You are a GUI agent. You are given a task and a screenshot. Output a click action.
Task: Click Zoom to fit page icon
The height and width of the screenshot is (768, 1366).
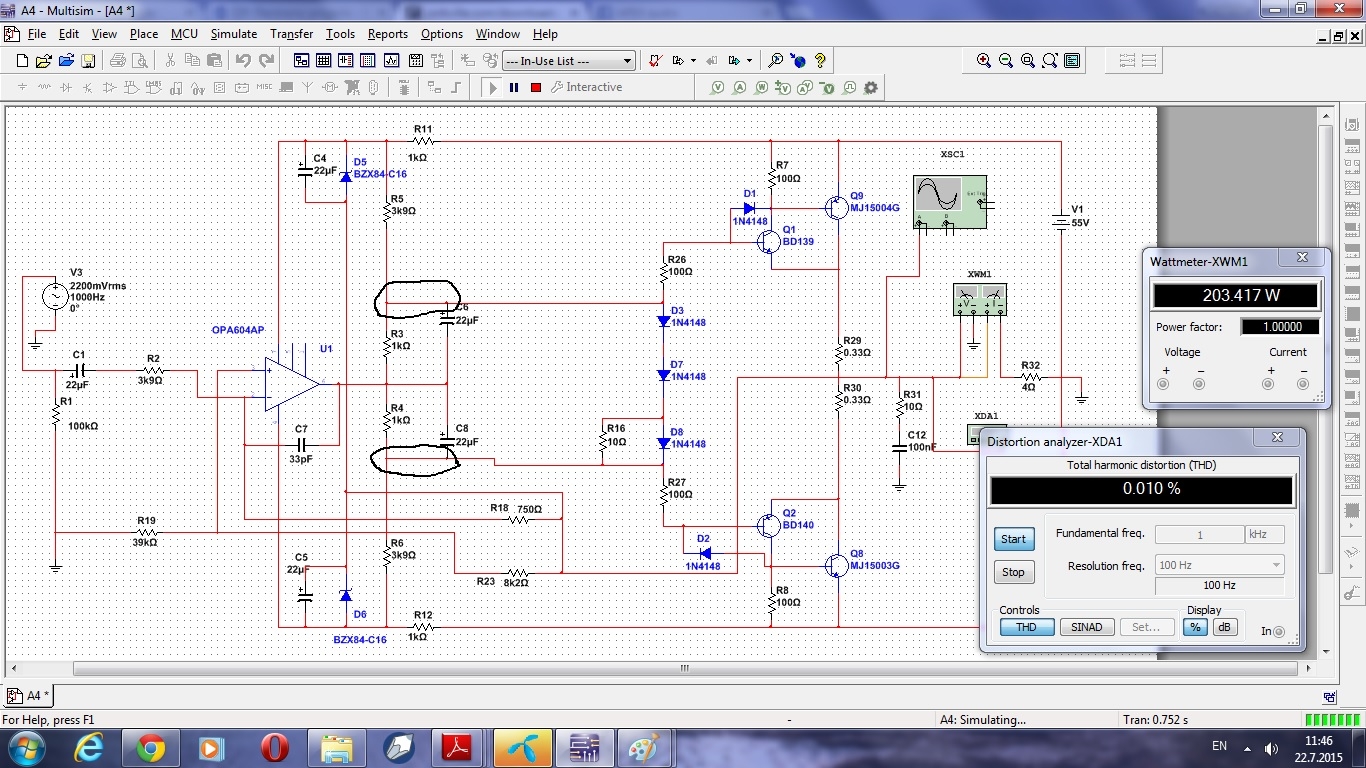[1050, 61]
